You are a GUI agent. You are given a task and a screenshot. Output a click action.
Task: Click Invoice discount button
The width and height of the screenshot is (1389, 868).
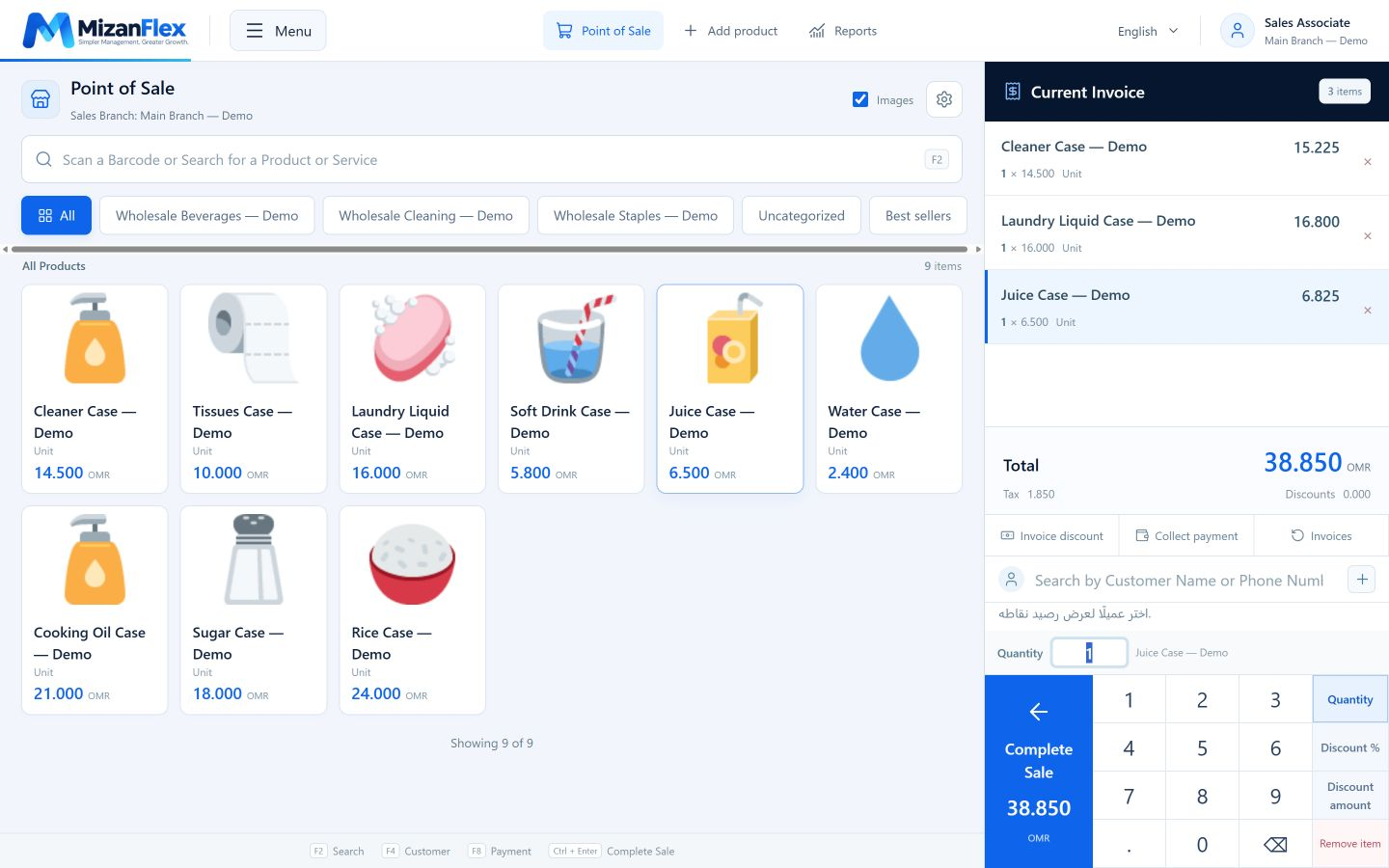(1051, 535)
